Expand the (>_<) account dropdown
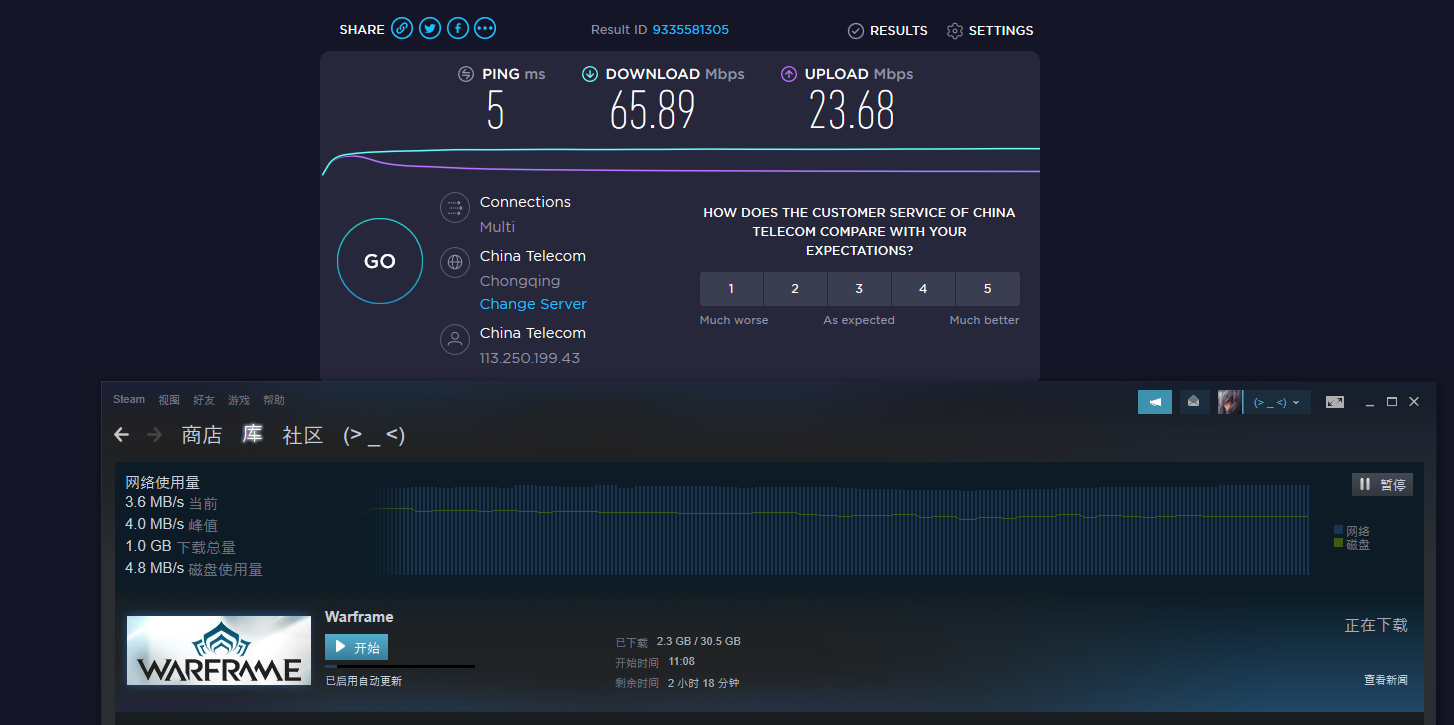1454x725 pixels. (x=1277, y=402)
